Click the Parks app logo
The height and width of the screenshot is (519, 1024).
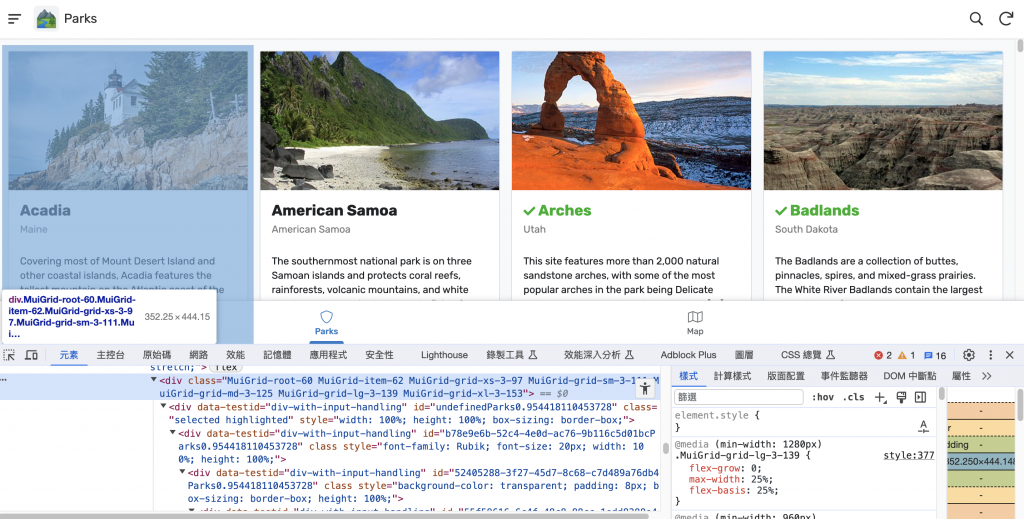(x=46, y=18)
